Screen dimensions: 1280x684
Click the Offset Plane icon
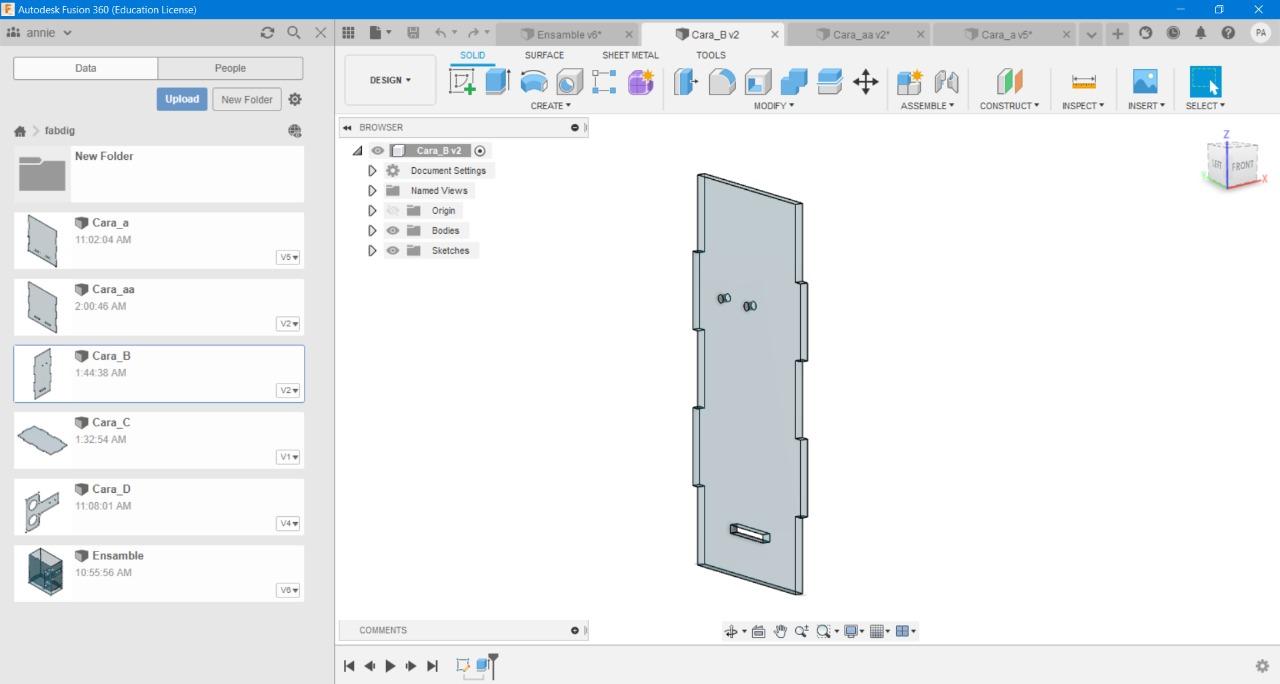pos(1010,82)
